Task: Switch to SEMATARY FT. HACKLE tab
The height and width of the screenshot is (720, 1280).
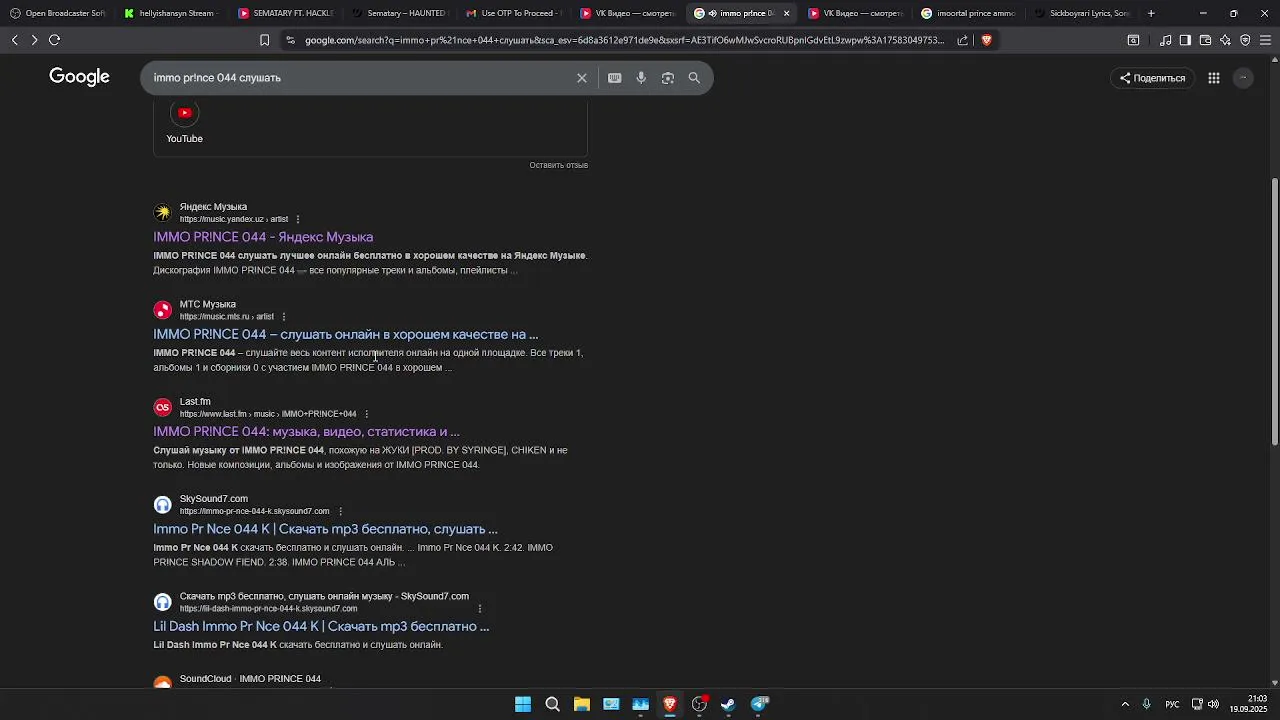Action: click(x=285, y=13)
